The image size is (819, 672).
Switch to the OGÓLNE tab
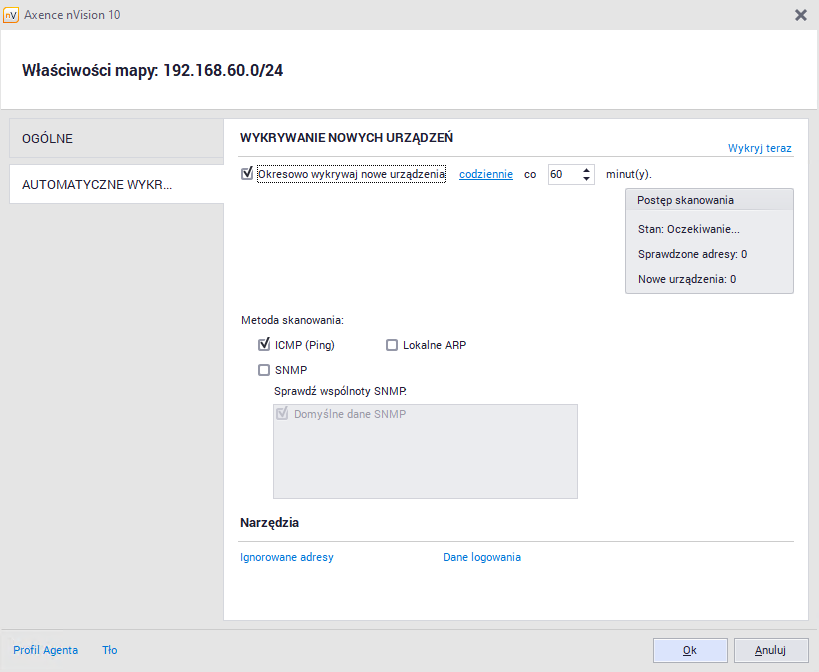pos(116,139)
